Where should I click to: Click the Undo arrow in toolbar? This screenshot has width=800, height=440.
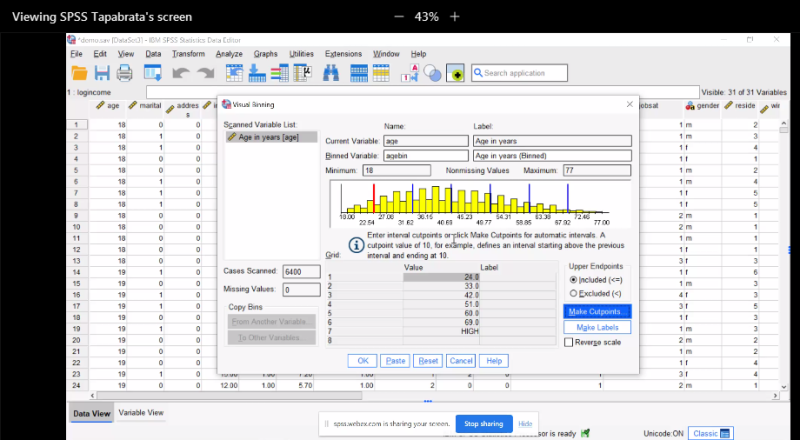(183, 73)
